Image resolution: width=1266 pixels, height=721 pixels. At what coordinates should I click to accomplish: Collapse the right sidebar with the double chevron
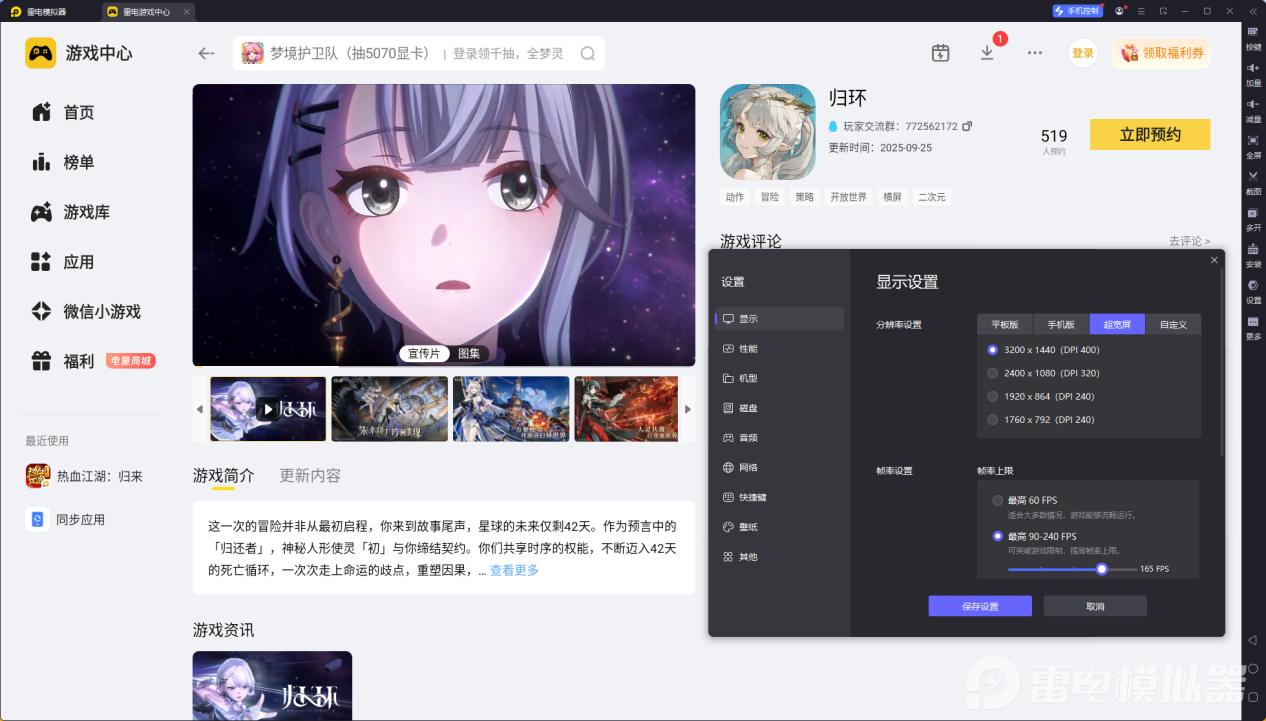pos(1252,11)
